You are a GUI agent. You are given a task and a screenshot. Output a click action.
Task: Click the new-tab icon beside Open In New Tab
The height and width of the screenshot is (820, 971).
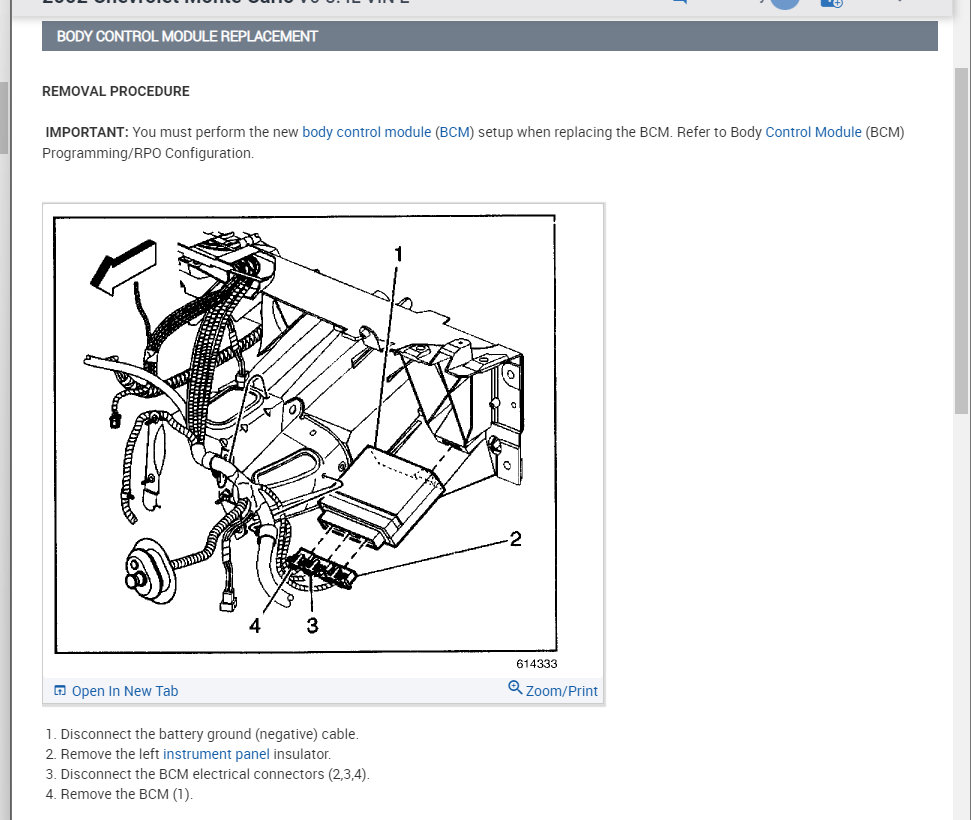60,691
